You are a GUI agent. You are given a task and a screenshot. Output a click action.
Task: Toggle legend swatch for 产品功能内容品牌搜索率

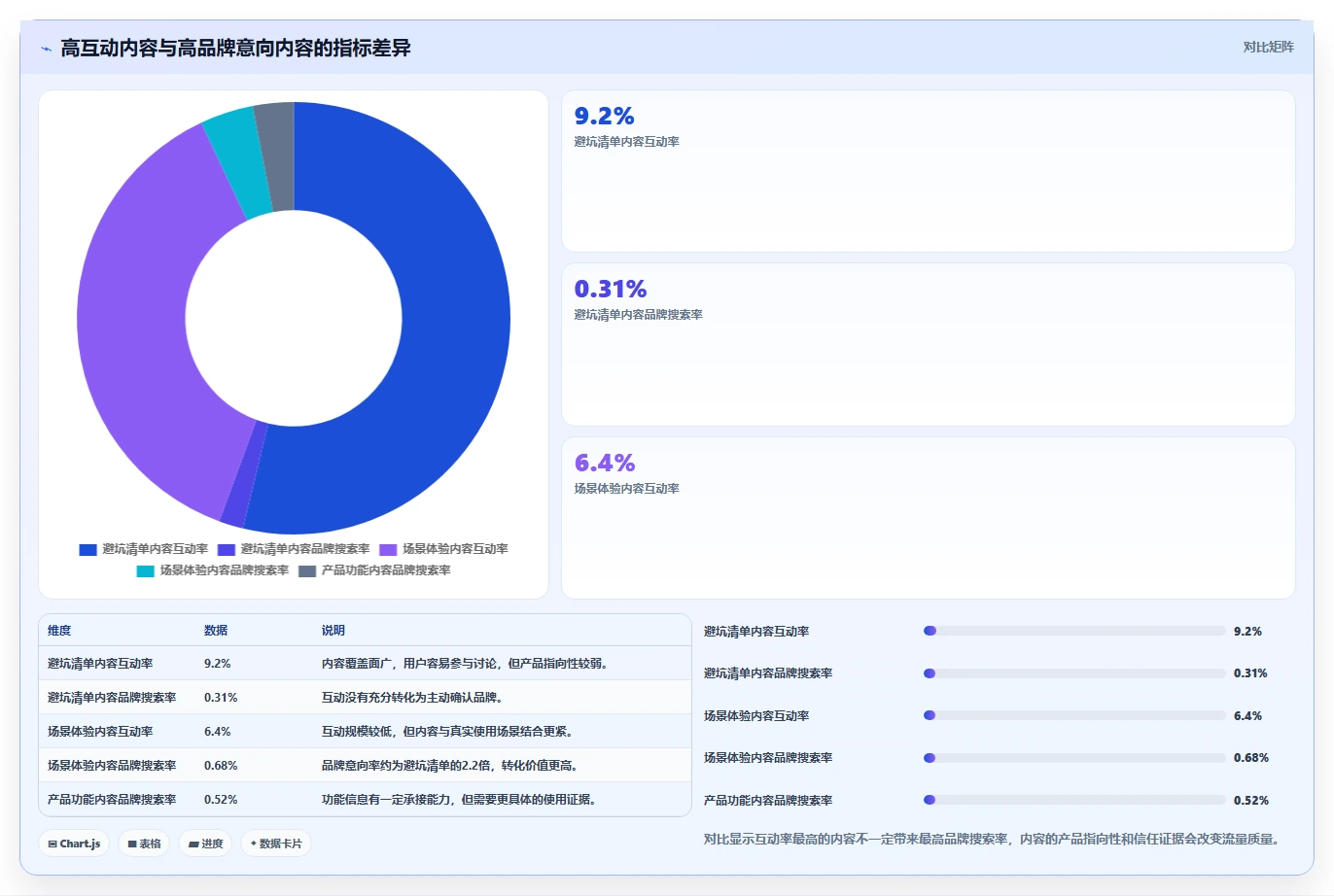click(307, 570)
